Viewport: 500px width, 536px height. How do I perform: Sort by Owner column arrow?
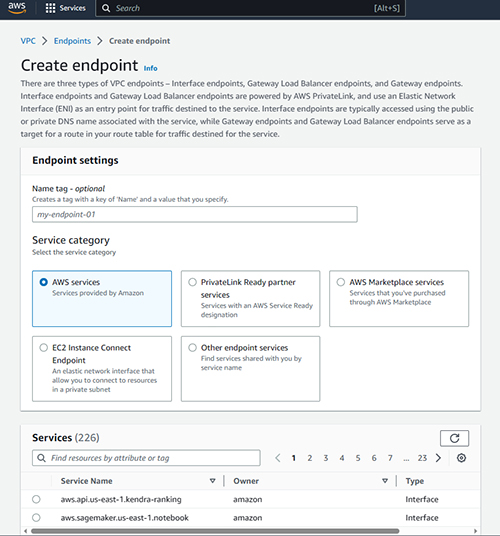[x=385, y=481]
